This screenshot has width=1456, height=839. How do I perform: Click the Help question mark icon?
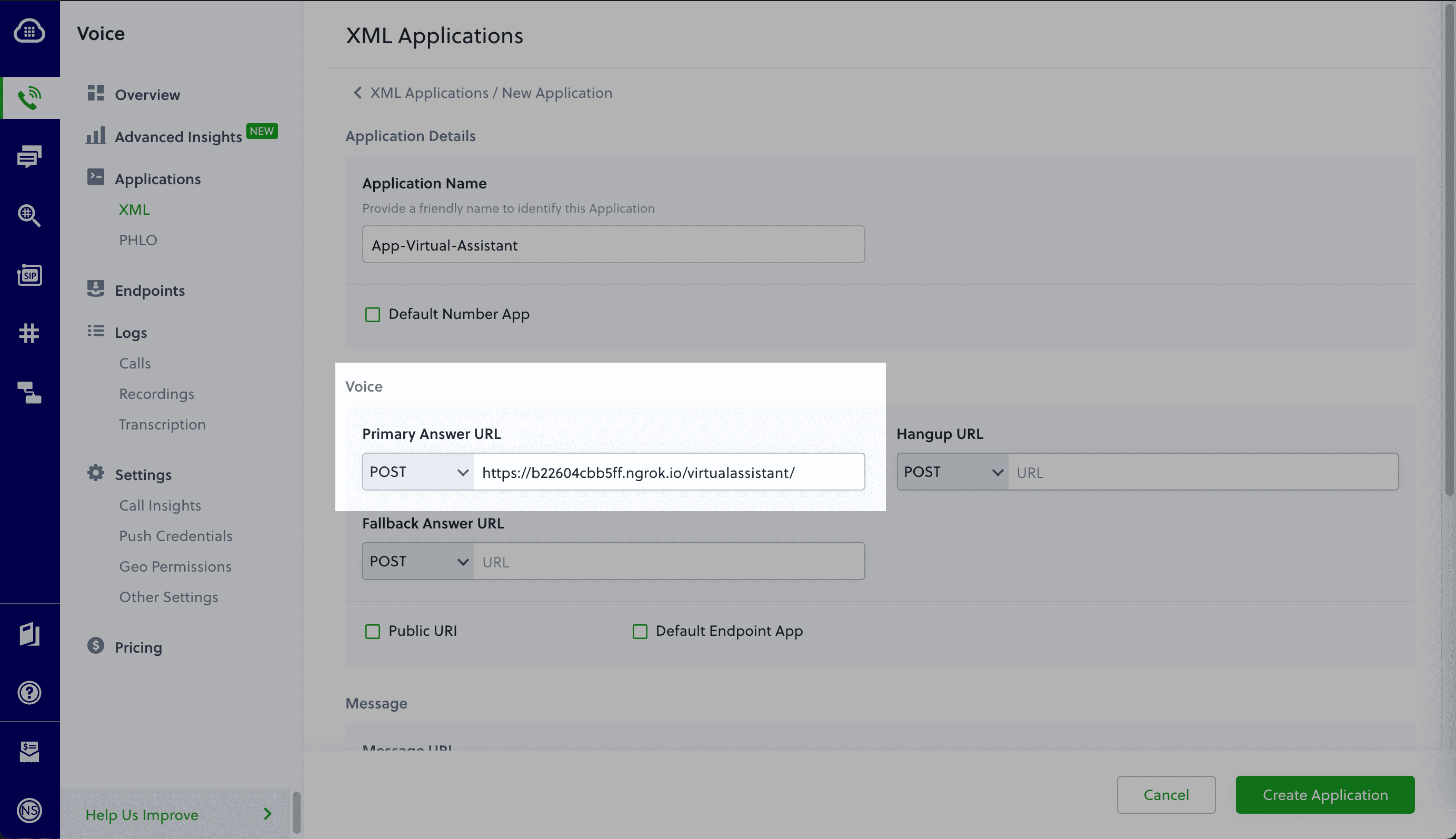(x=29, y=692)
